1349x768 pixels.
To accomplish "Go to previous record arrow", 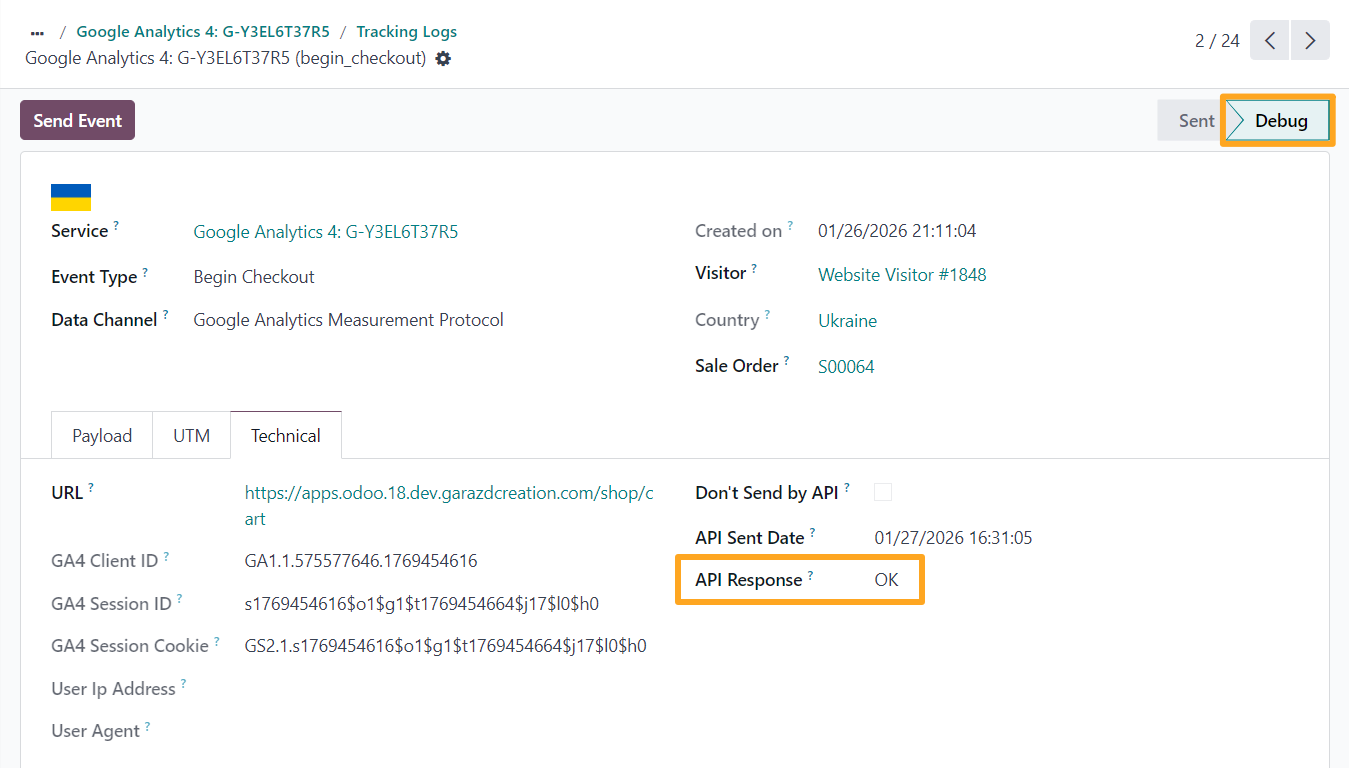I will pyautogui.click(x=1270, y=40).
